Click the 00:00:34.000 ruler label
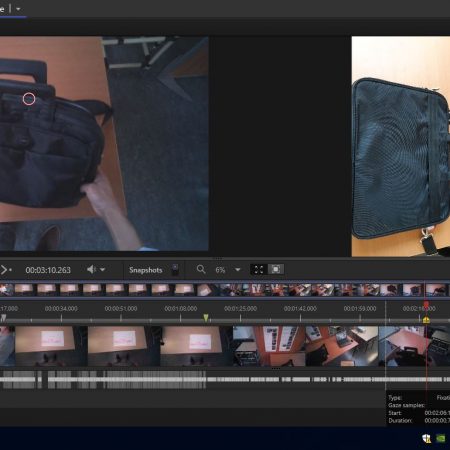The height and width of the screenshot is (450, 450). point(61,309)
